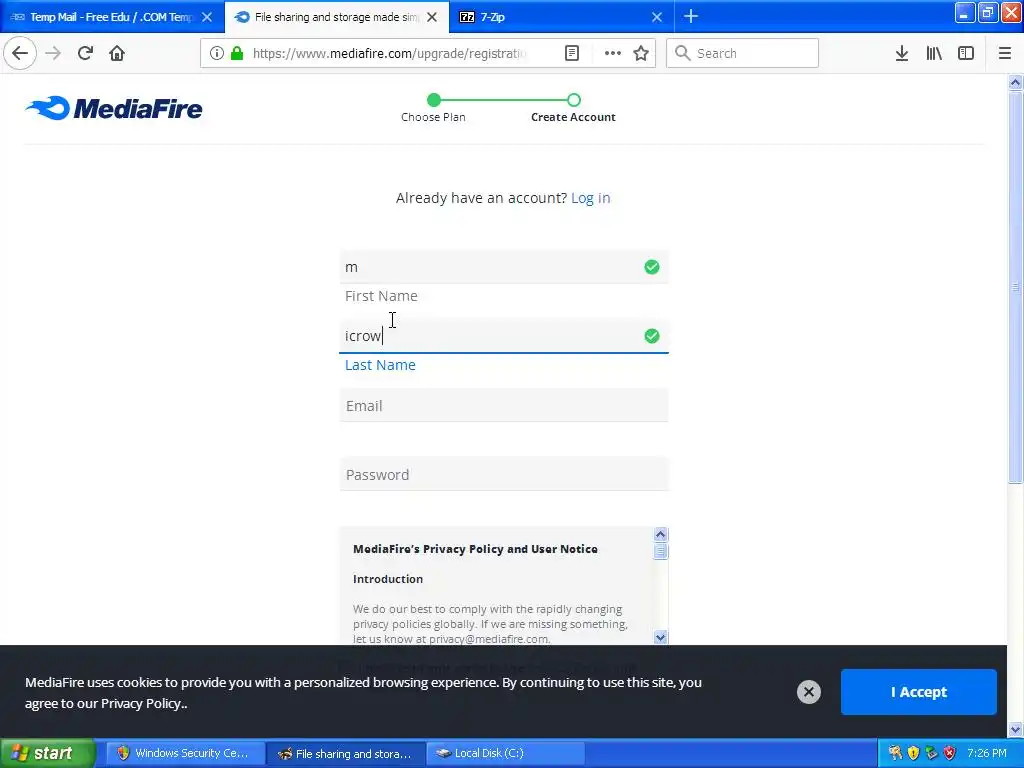
Task: Select the Create Account step
Action: tap(573, 117)
